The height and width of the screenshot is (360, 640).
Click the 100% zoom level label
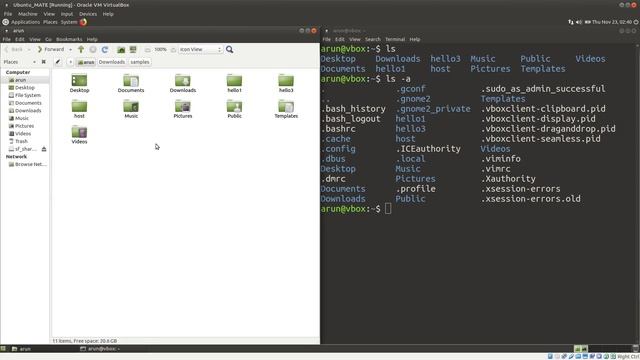160,49
